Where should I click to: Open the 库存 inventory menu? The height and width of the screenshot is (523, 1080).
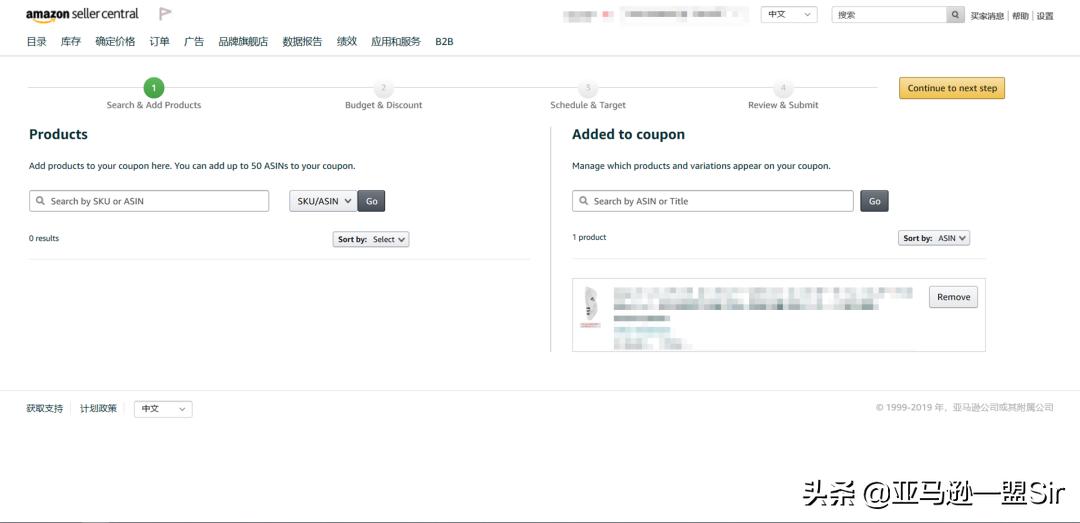pyautogui.click(x=71, y=42)
